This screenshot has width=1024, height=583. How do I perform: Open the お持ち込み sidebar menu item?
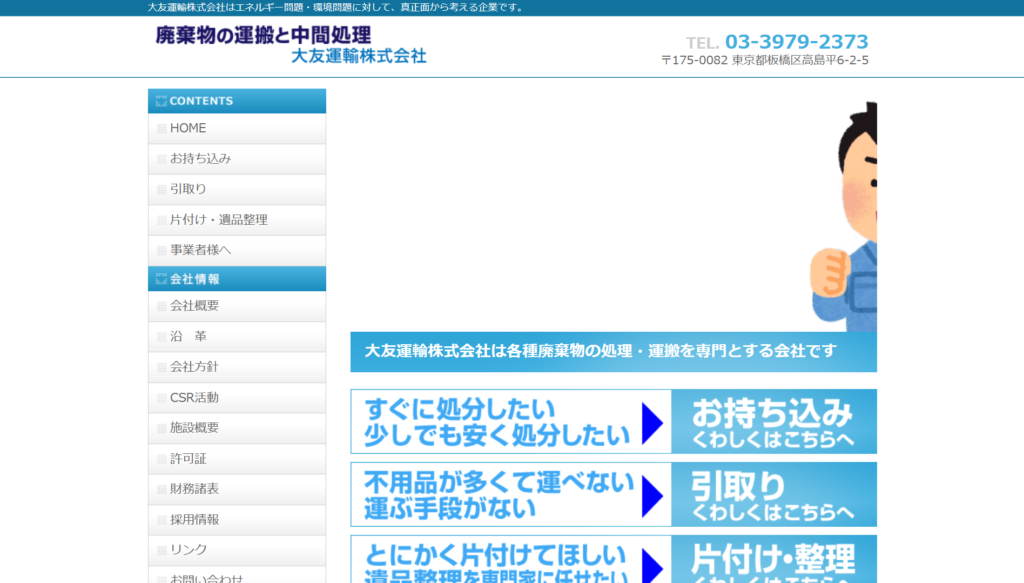point(200,158)
